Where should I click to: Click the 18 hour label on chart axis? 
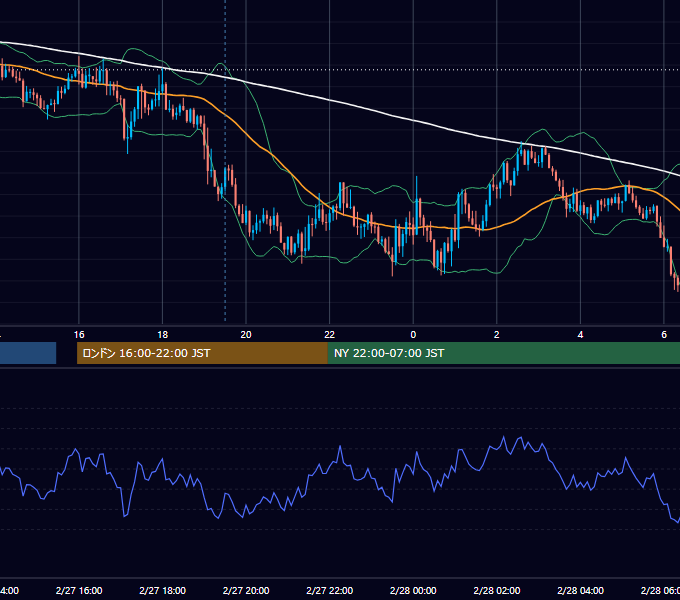coord(162,335)
